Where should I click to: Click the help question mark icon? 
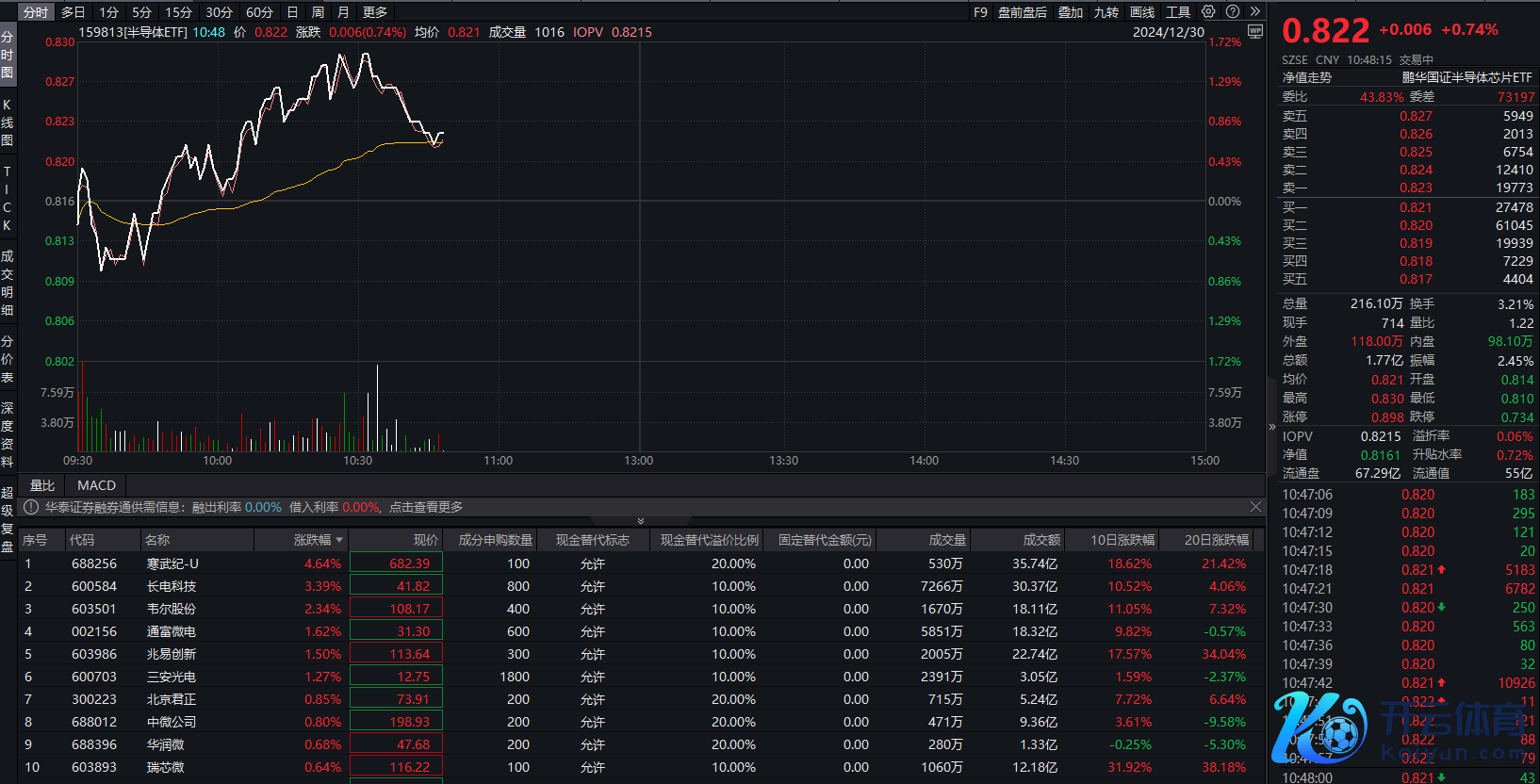(1232, 12)
